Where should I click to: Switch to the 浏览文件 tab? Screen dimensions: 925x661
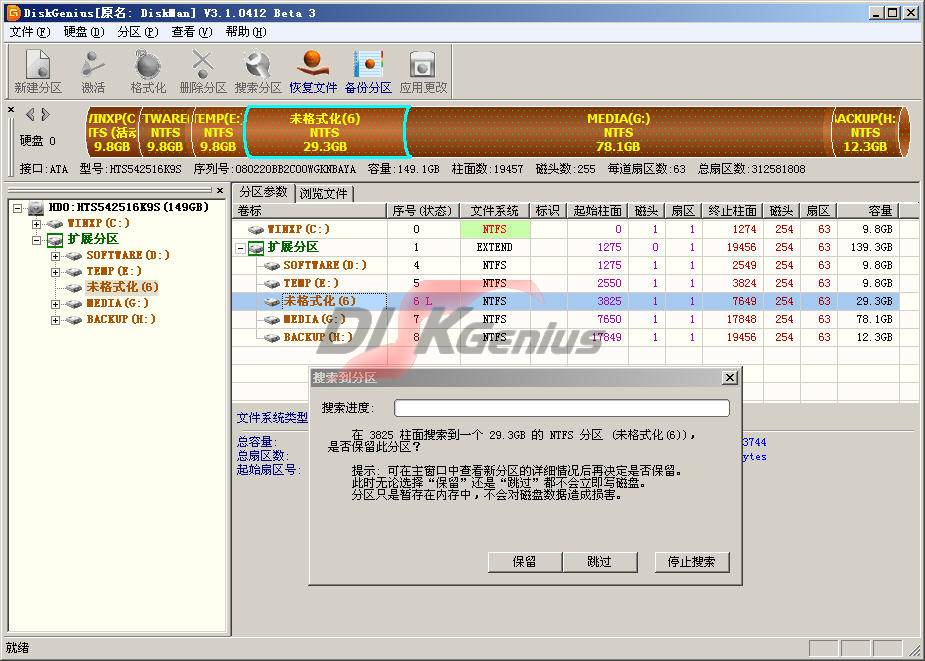coord(323,193)
